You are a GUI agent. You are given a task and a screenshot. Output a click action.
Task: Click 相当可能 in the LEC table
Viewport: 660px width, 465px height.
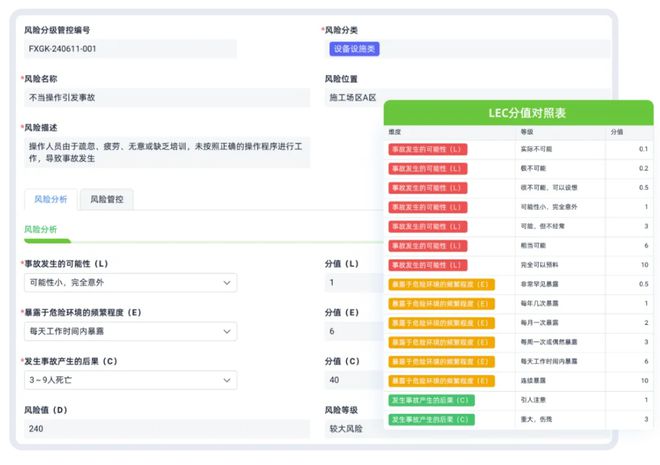[533, 246]
